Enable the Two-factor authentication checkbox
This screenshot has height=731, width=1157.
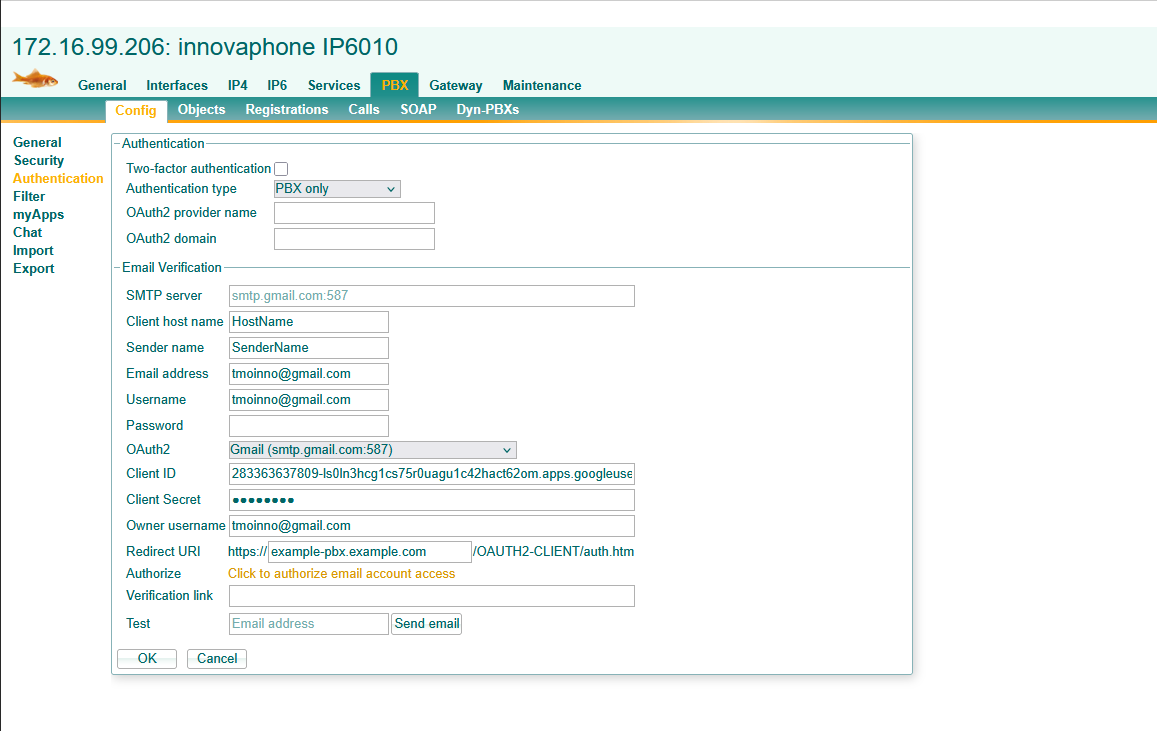(281, 169)
